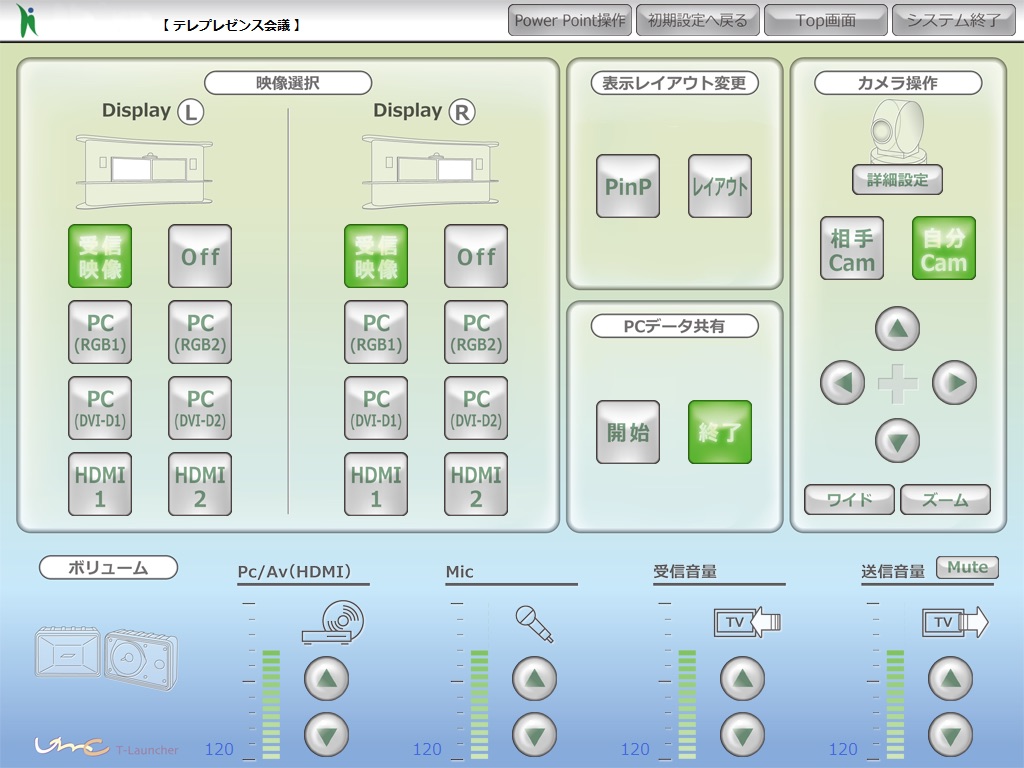This screenshot has width=1024, height=768.
Task: Switch camera to 相手 Cam
Action: [852, 249]
